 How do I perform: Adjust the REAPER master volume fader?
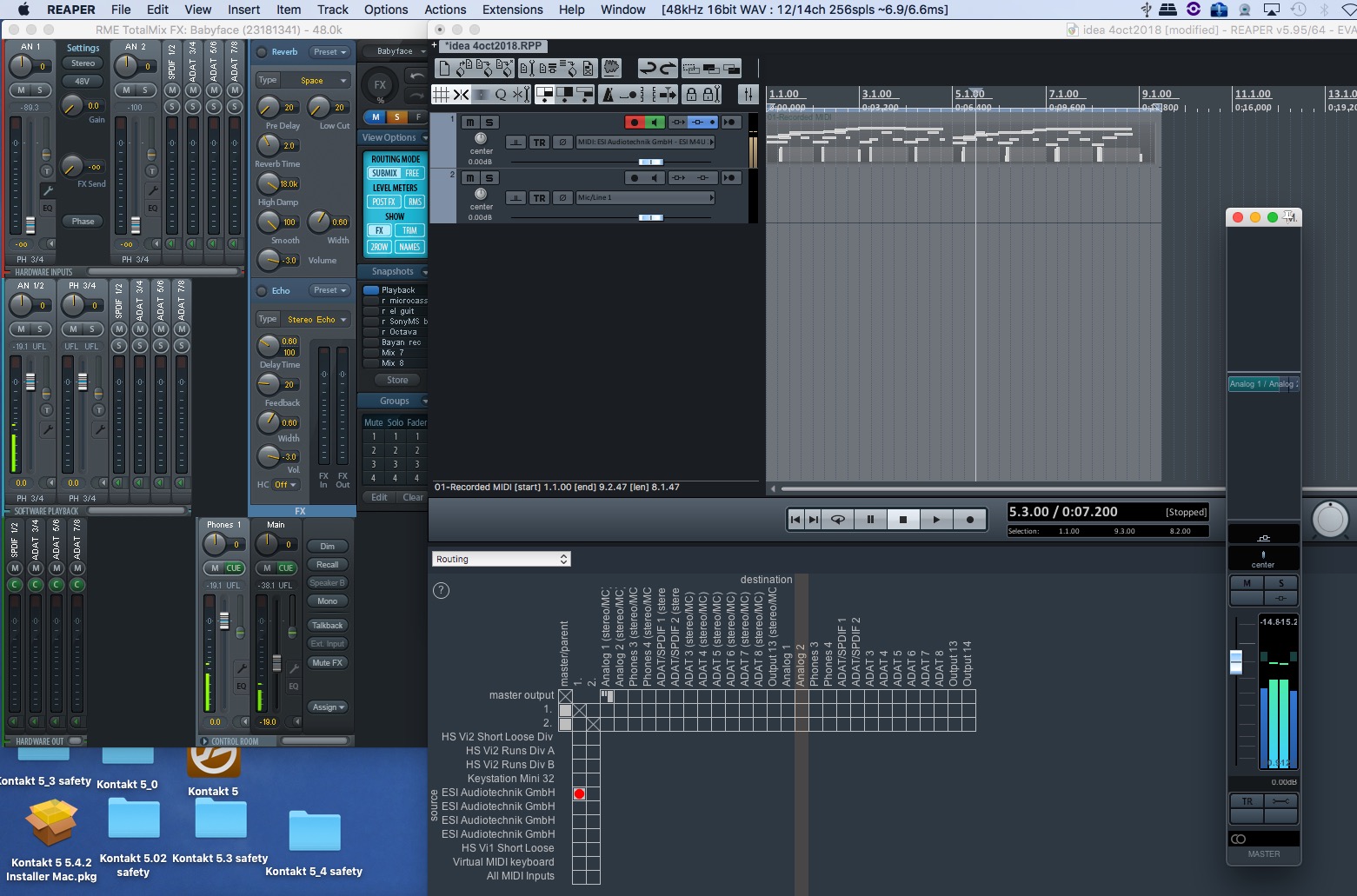pos(1236,661)
